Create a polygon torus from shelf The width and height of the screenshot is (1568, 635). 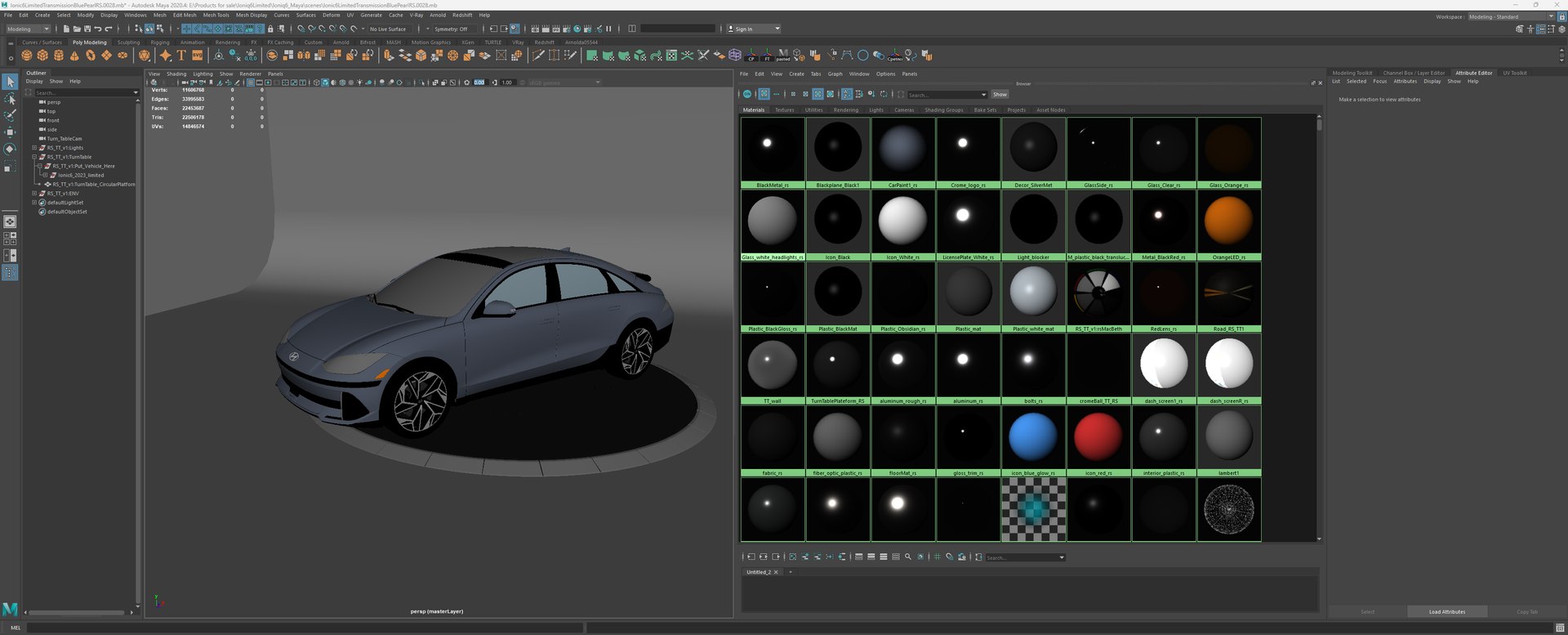click(x=91, y=55)
